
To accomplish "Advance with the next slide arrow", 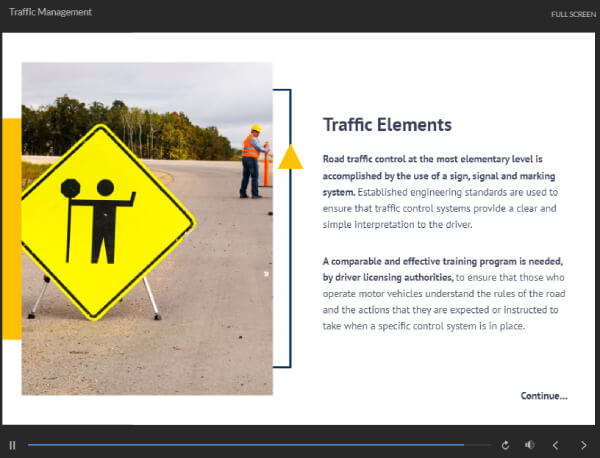I will pos(584,445).
